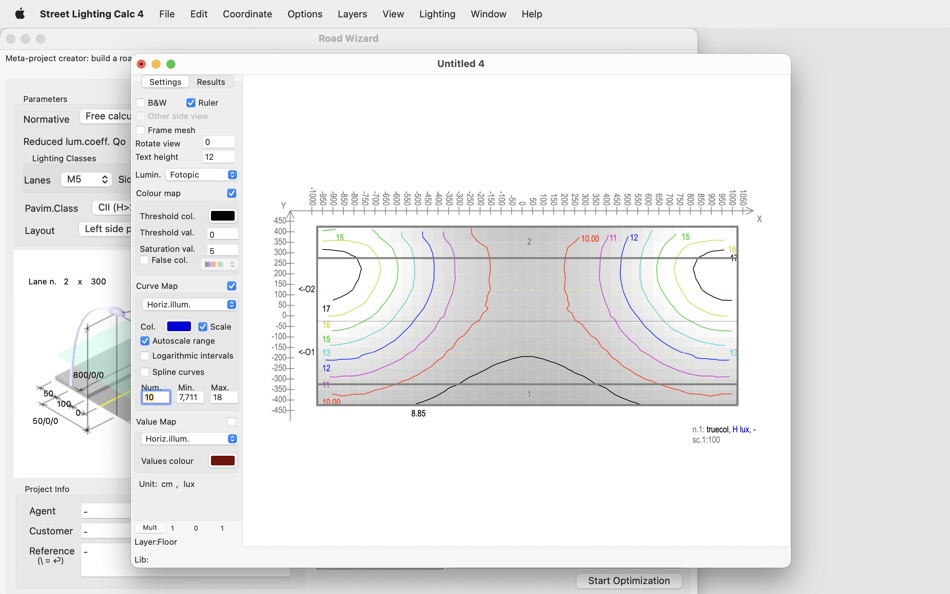Click Start Optimization in Road Wizard
This screenshot has height=594, width=950.
click(x=629, y=581)
